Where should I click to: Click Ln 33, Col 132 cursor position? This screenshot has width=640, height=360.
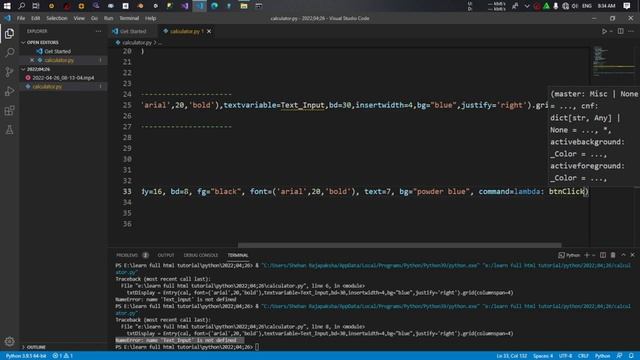(x=512, y=356)
